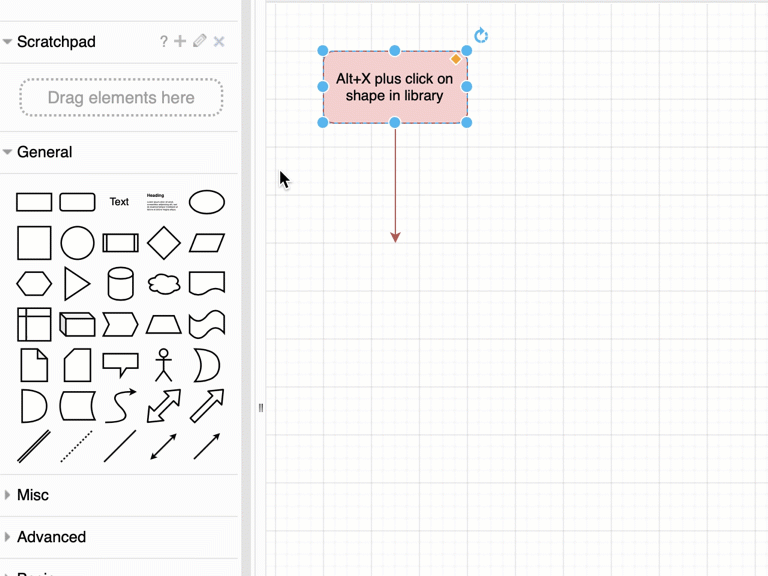
Task: Close the Scratchpad panel
Action: pyautogui.click(x=219, y=42)
